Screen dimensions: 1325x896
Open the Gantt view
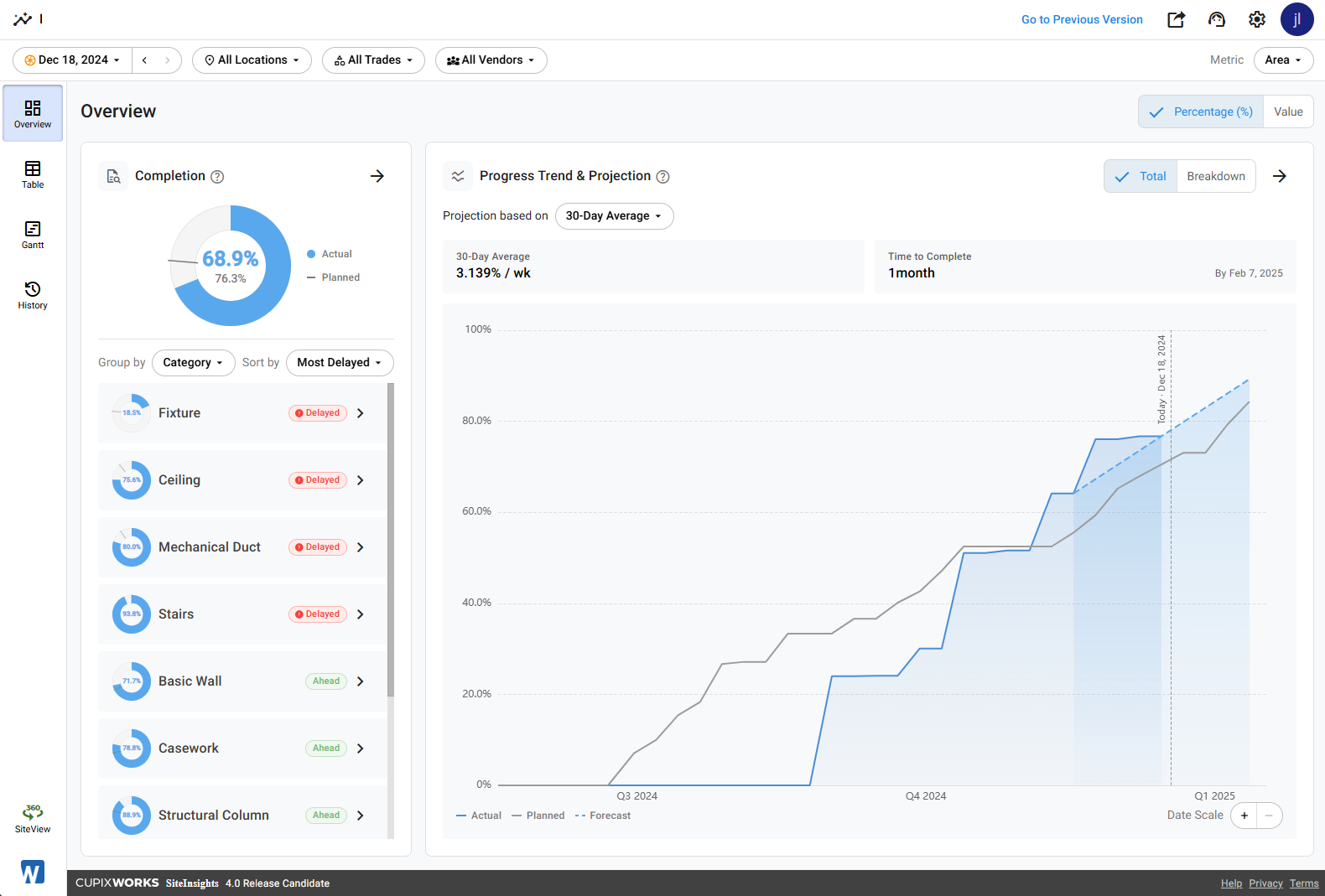(x=33, y=235)
